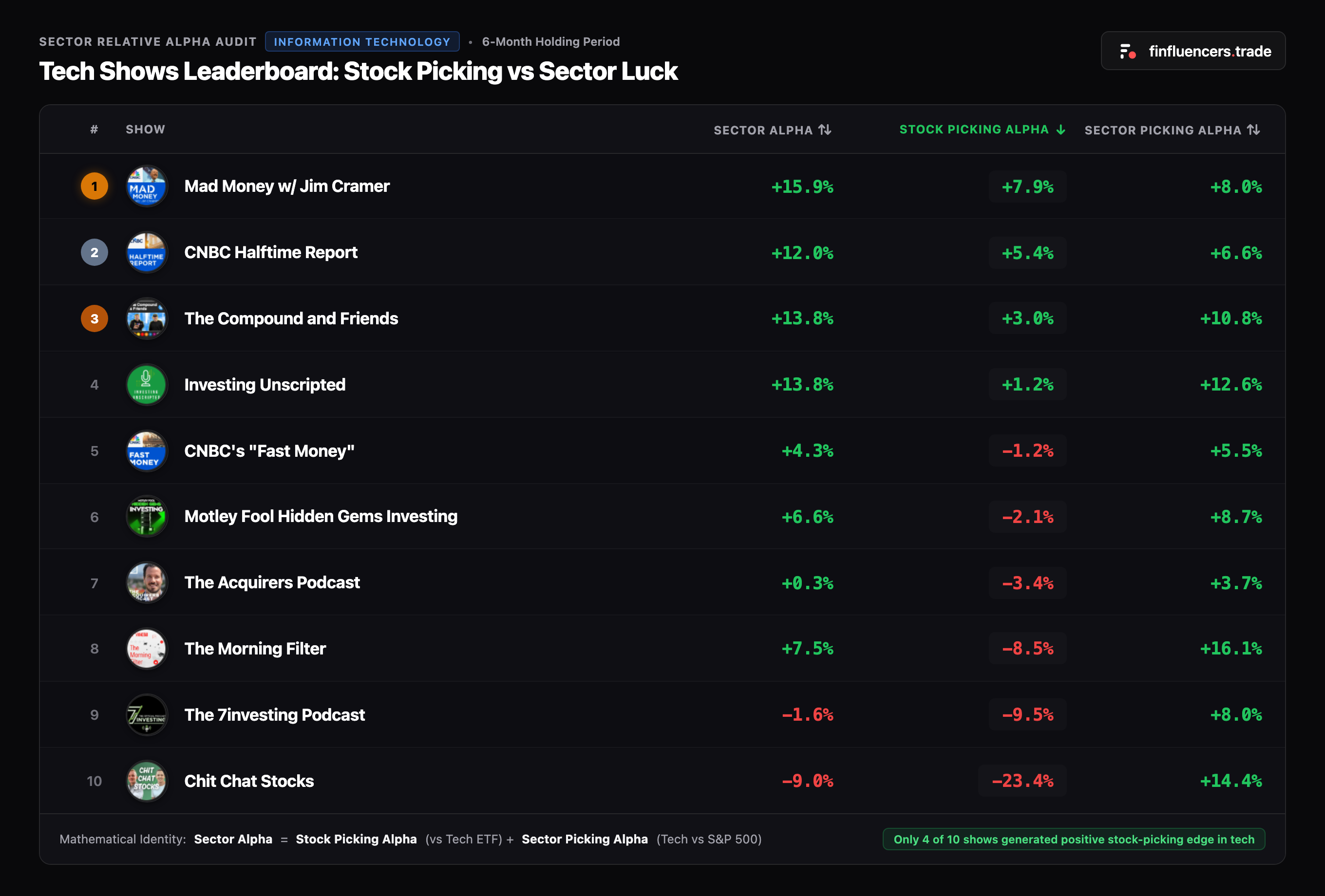Click the Investing Unscripted microphone logo
The image size is (1325, 896).
coord(147,385)
